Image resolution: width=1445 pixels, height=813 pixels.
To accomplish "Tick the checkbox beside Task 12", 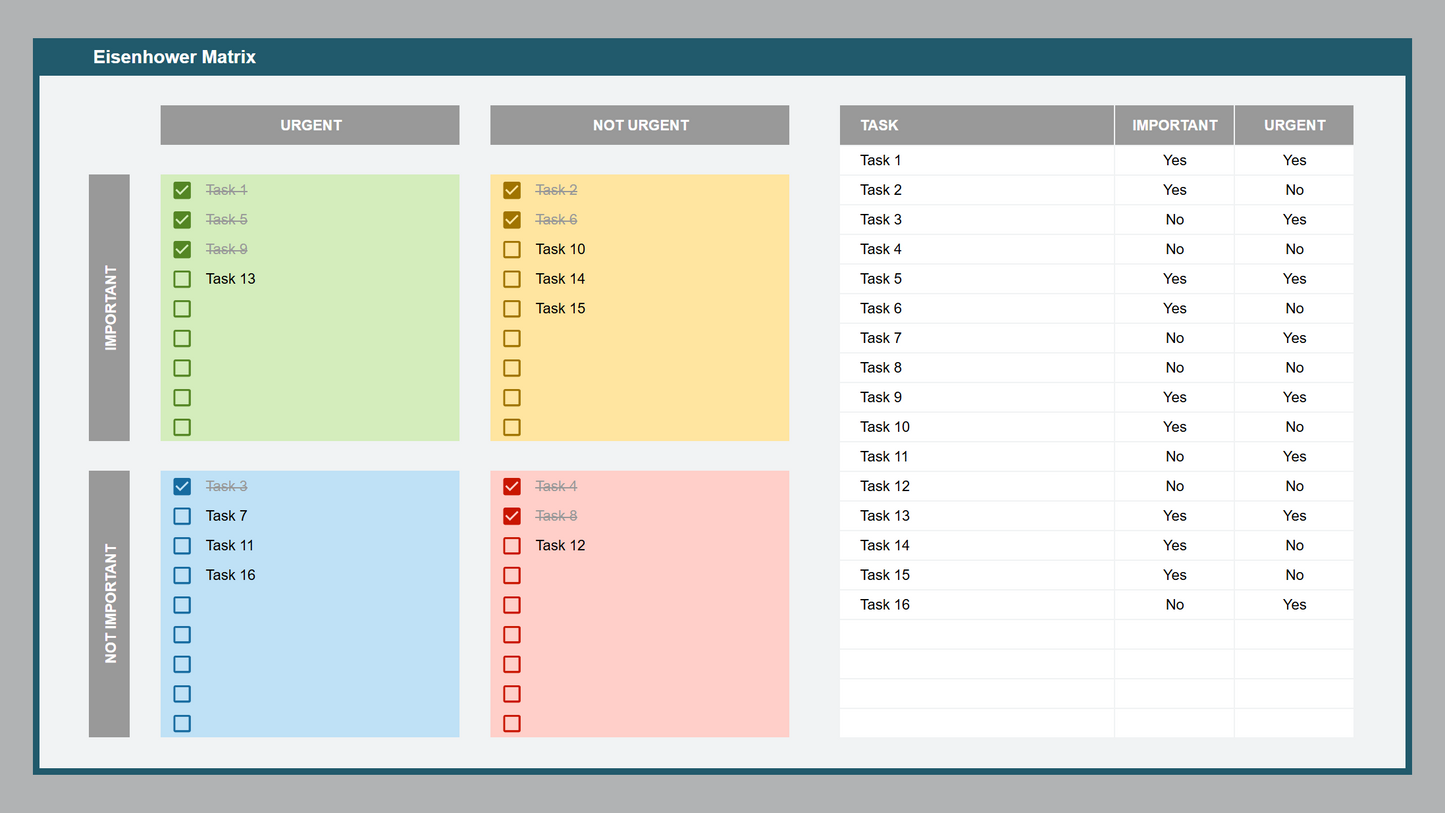I will pyautogui.click(x=512, y=545).
